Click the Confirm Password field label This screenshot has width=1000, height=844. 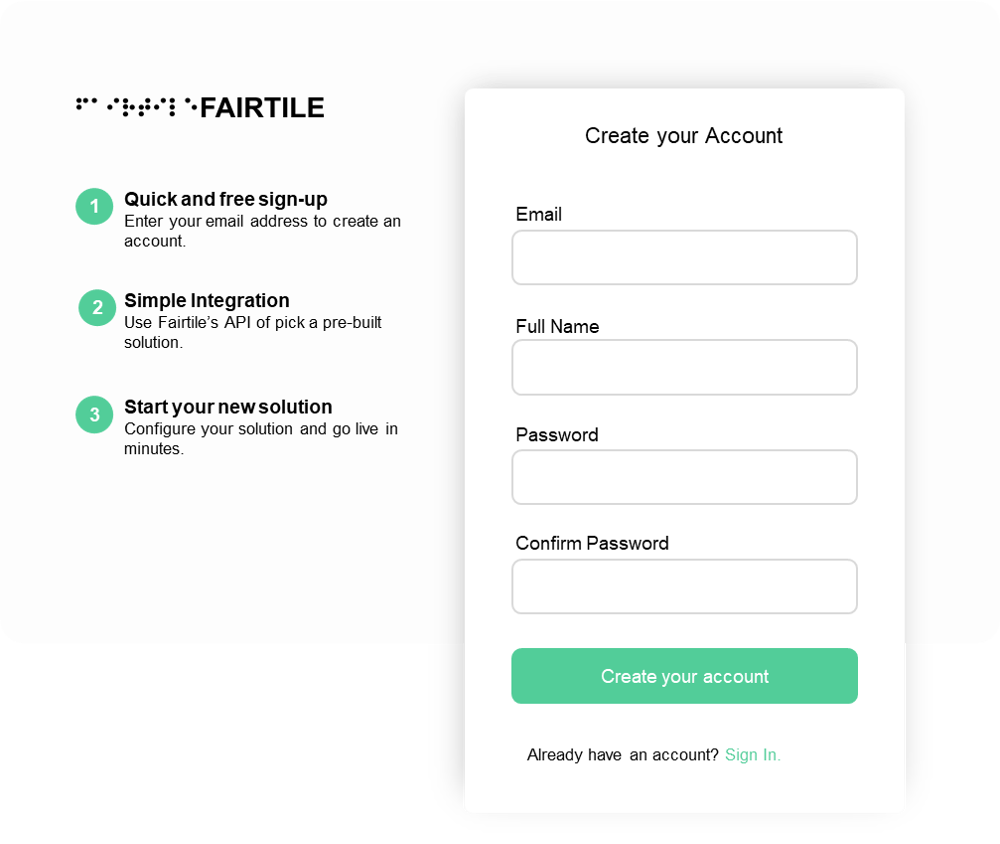592,544
